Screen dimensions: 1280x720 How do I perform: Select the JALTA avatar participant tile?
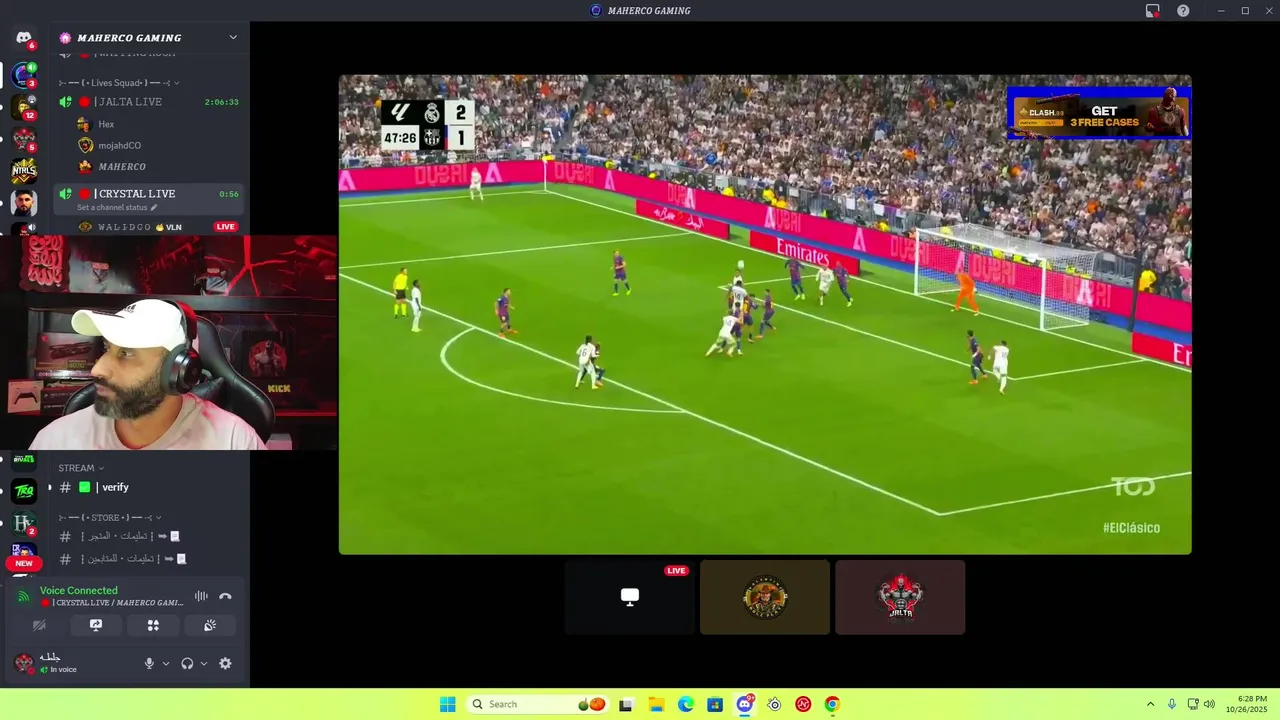click(900, 597)
